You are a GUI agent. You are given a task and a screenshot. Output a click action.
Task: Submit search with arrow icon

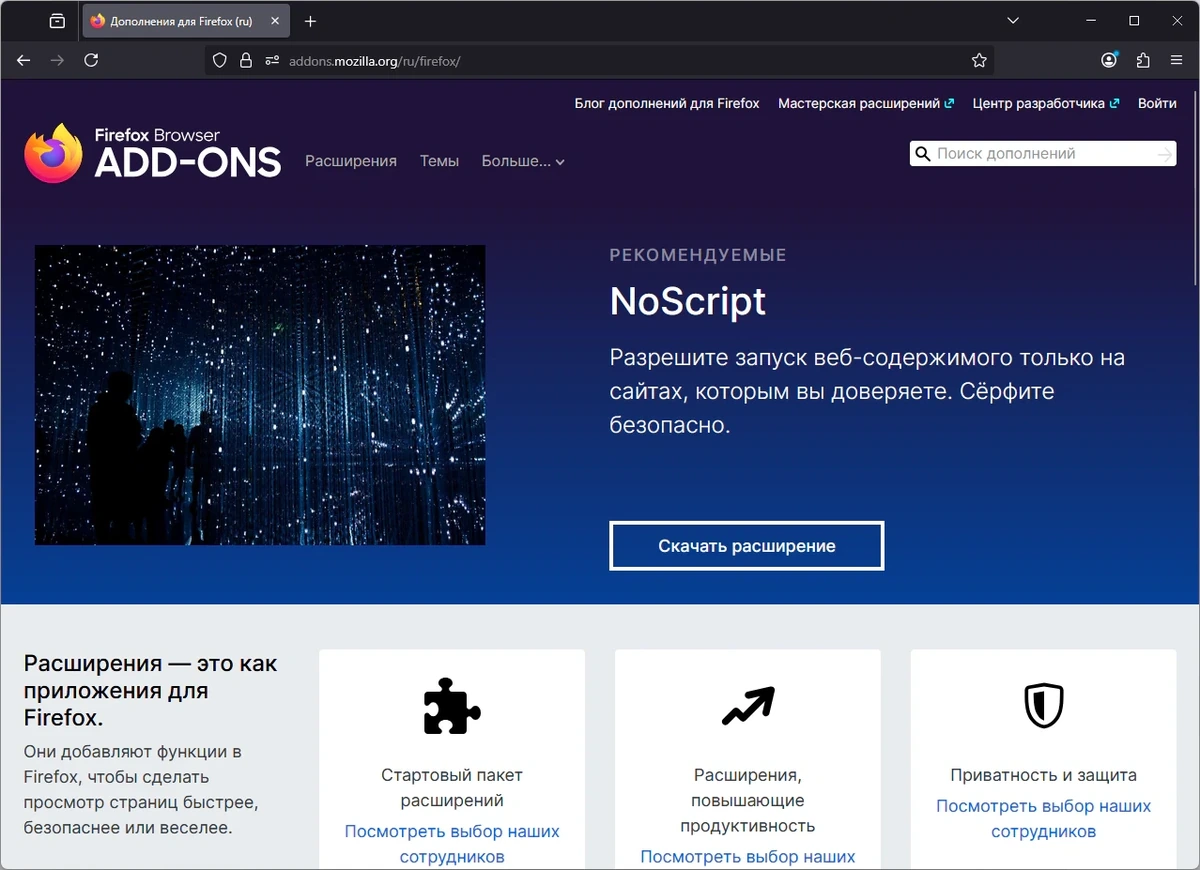tap(1164, 154)
